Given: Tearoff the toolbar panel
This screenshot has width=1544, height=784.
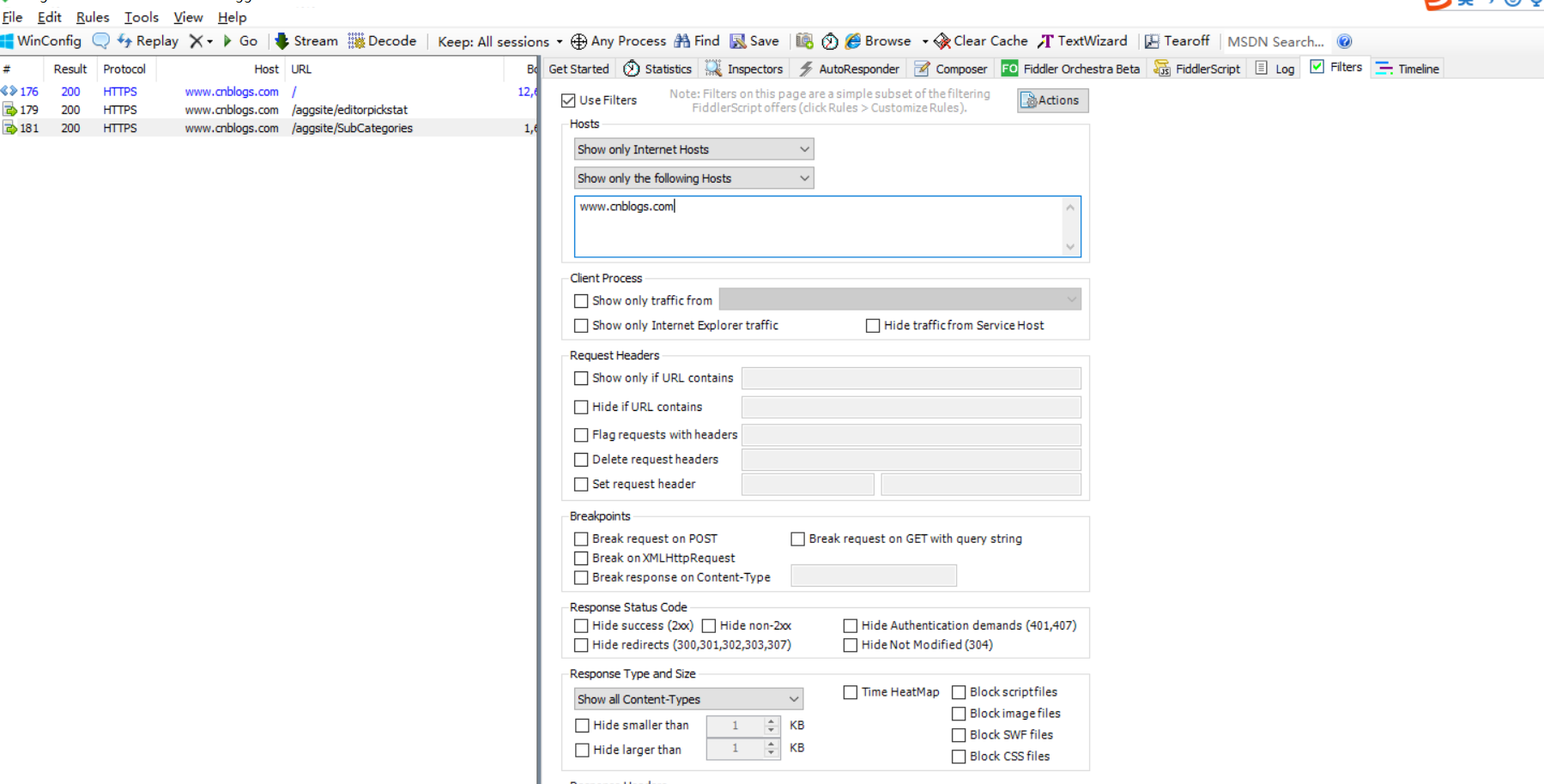Looking at the screenshot, I should tap(1177, 41).
